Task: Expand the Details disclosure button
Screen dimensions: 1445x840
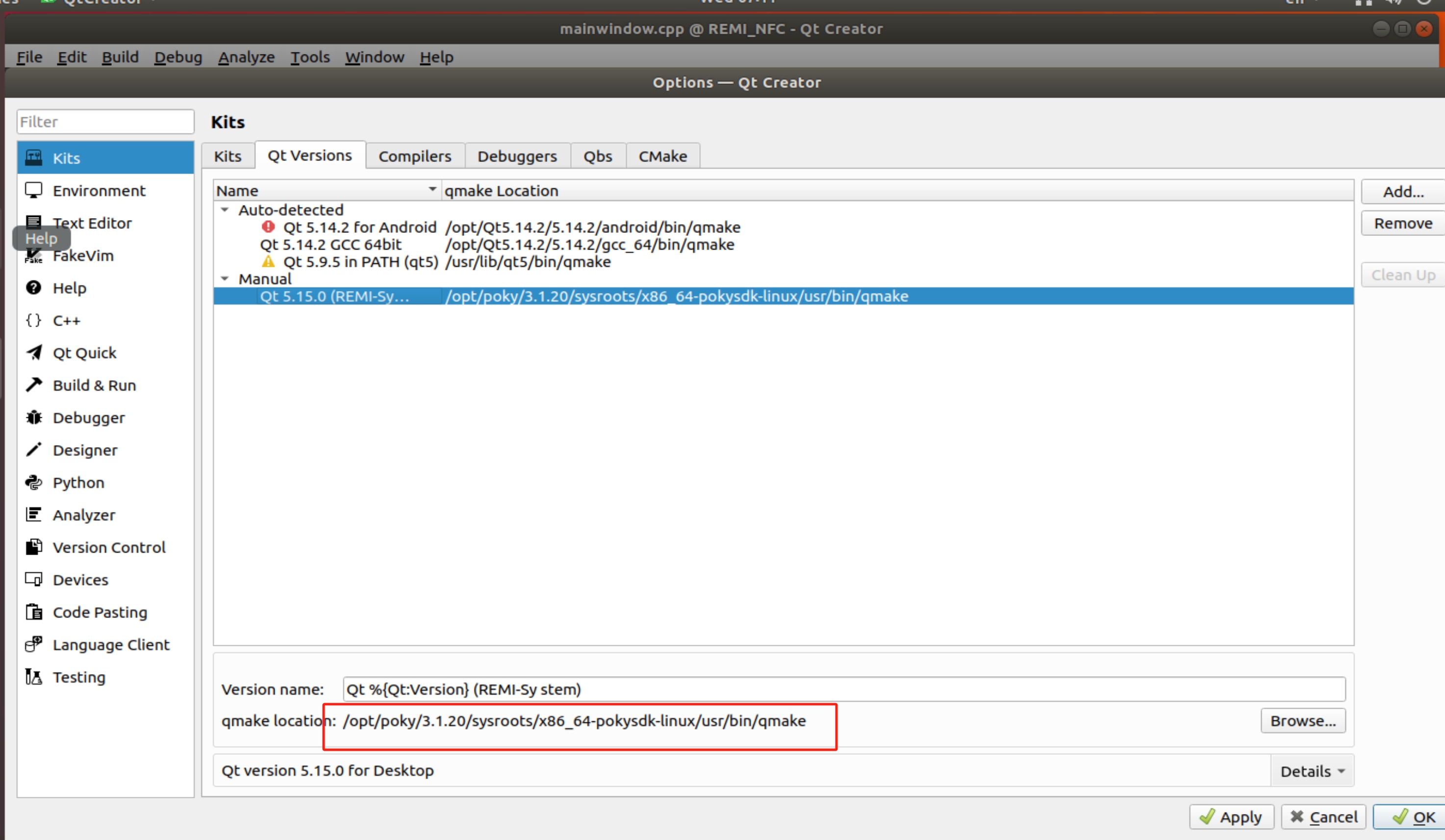Action: (x=1312, y=771)
